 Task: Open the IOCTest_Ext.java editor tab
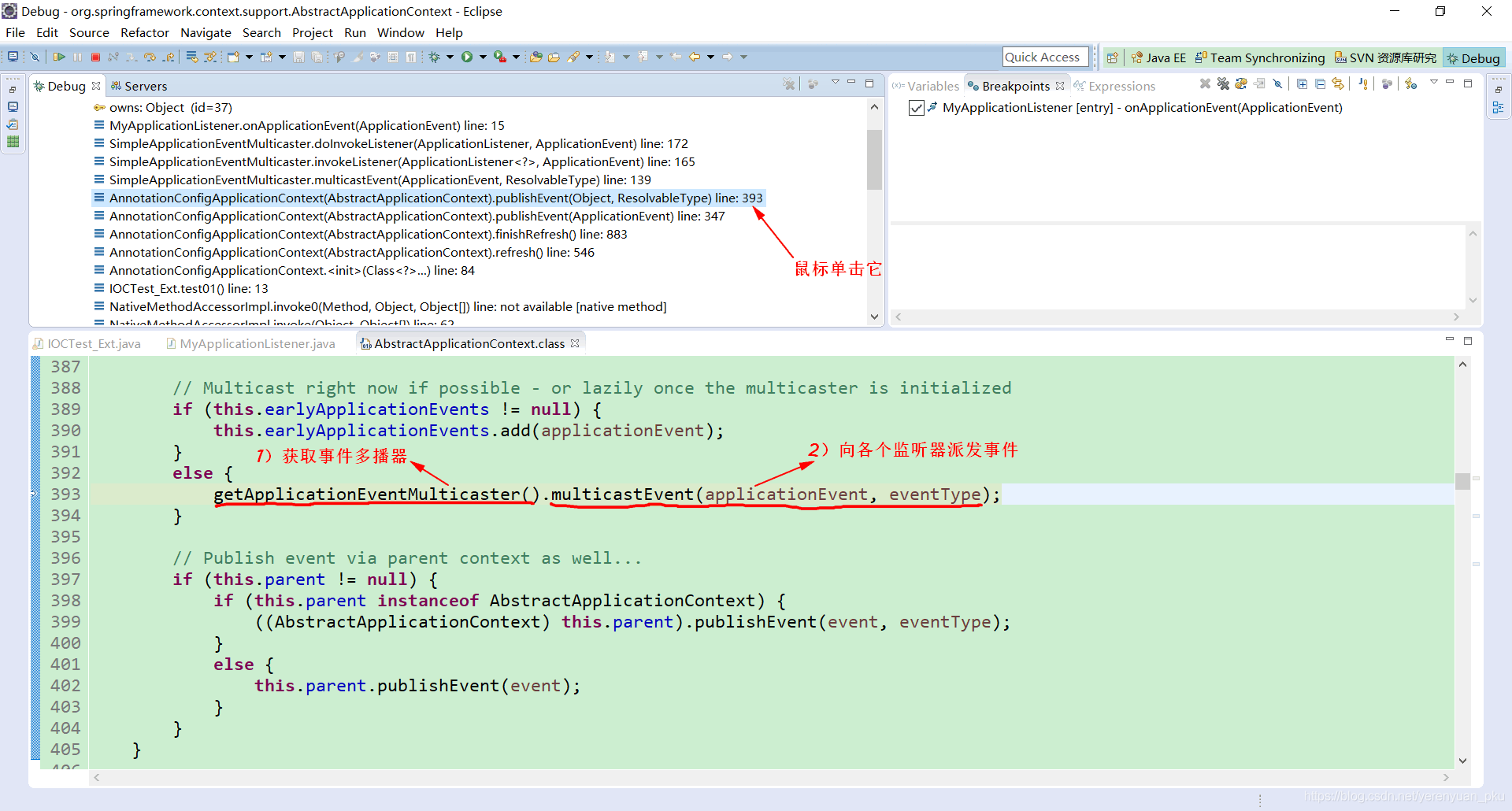coord(87,343)
